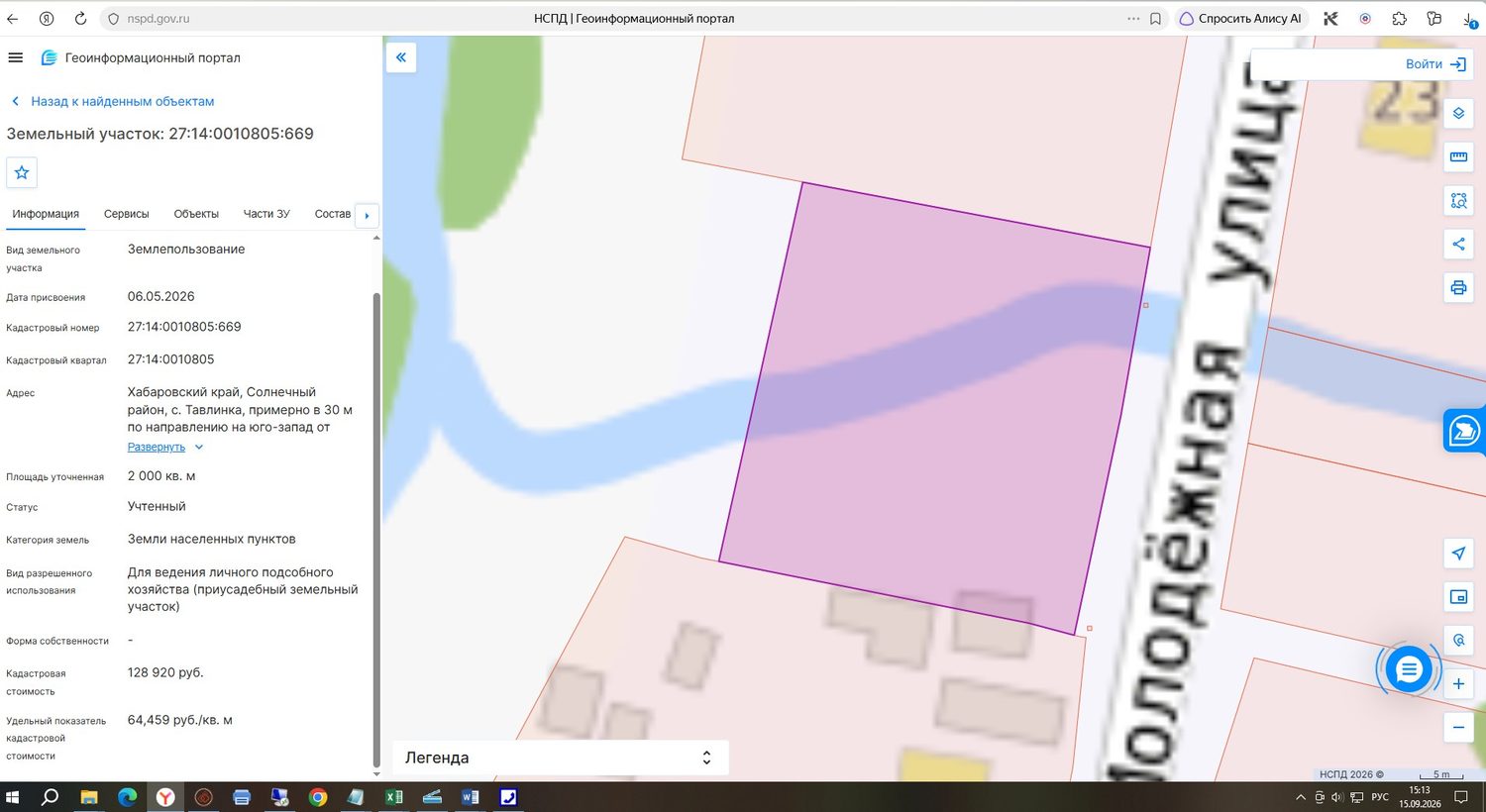Go to the Состав tab
Screen dimensions: 1486x812
point(333,214)
